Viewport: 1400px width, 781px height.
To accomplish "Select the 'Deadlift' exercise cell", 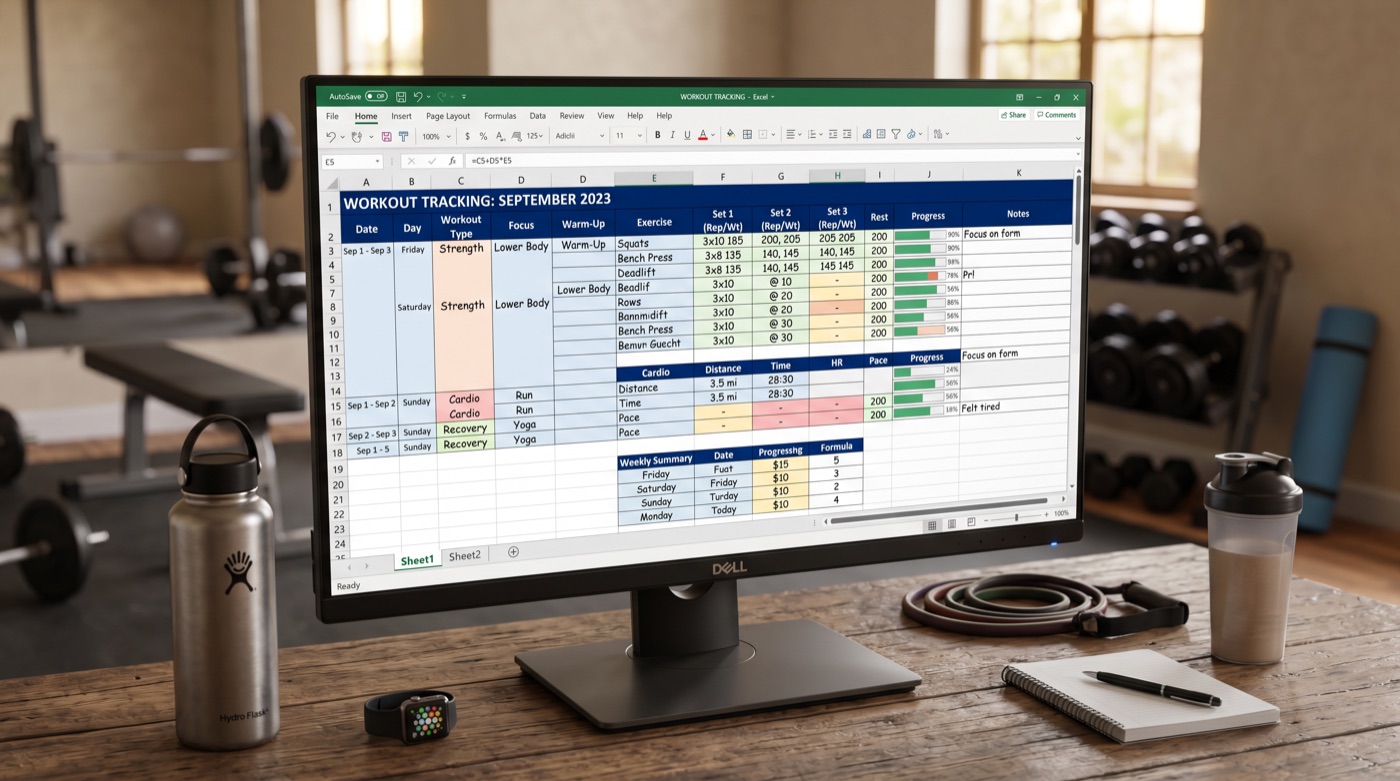I will click(654, 272).
